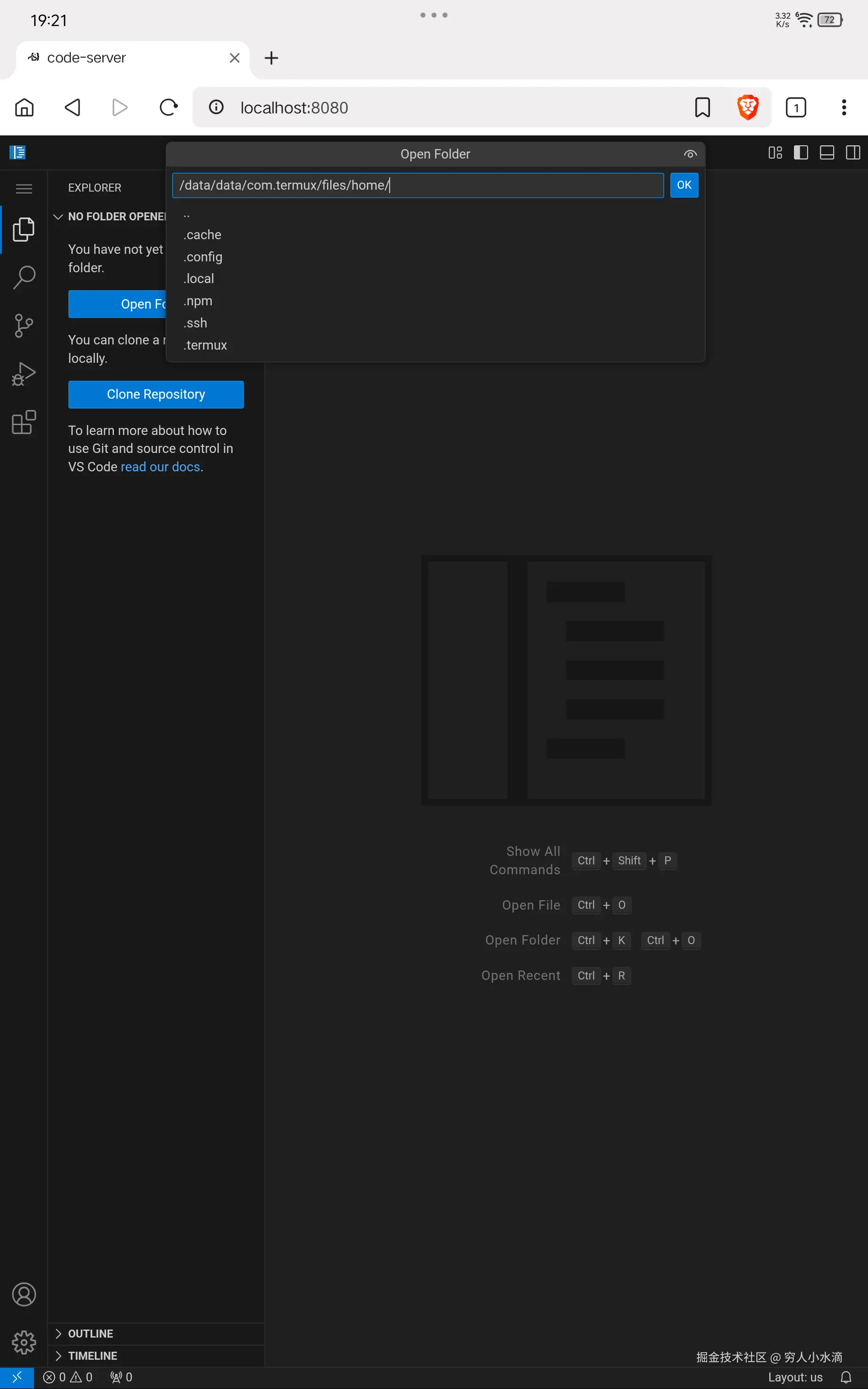Open the Explorer view in activity bar
Image resolution: width=868 pixels, height=1389 pixels.
point(24,230)
